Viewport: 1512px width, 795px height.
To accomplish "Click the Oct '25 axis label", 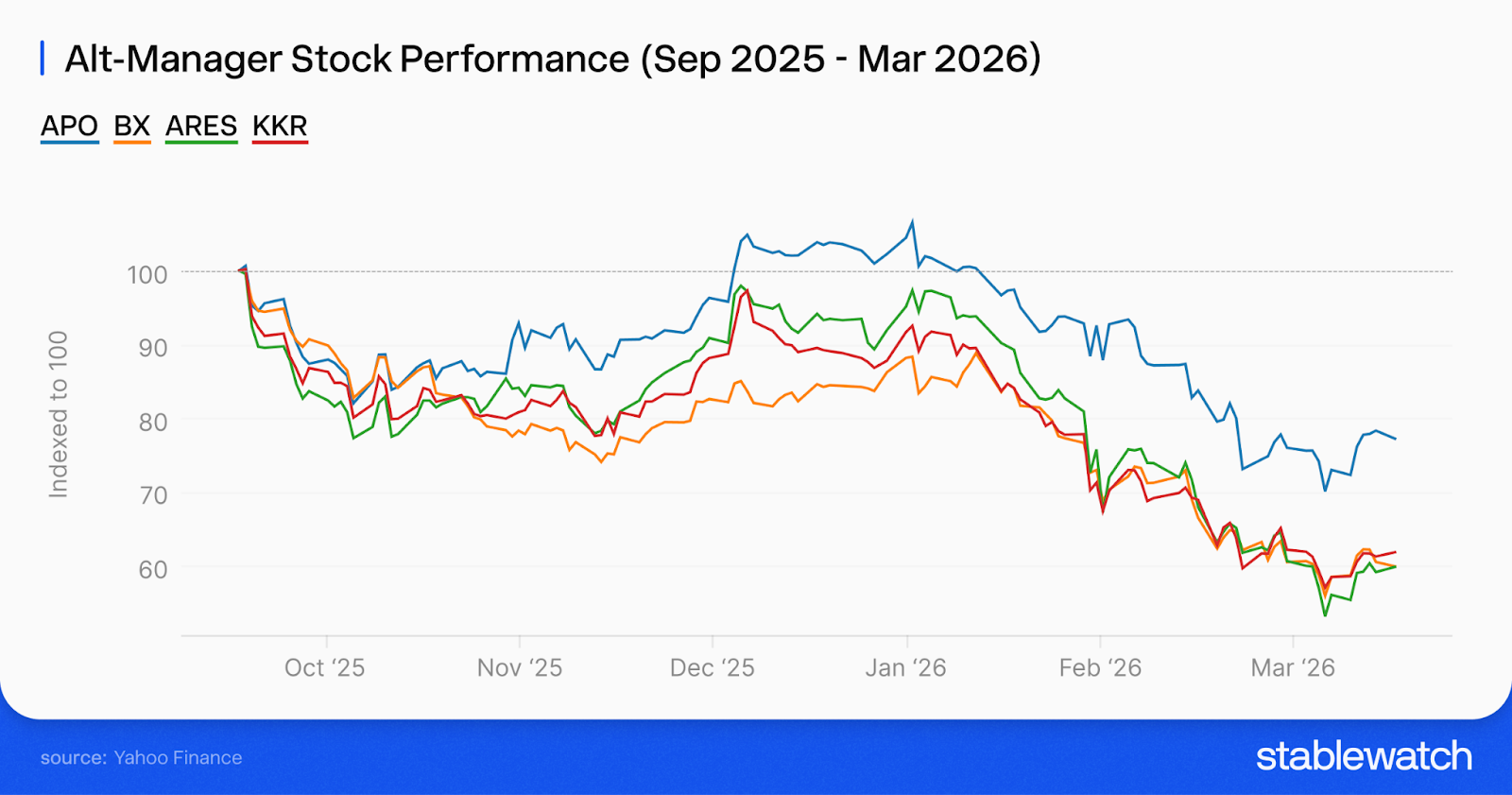I will [x=324, y=668].
